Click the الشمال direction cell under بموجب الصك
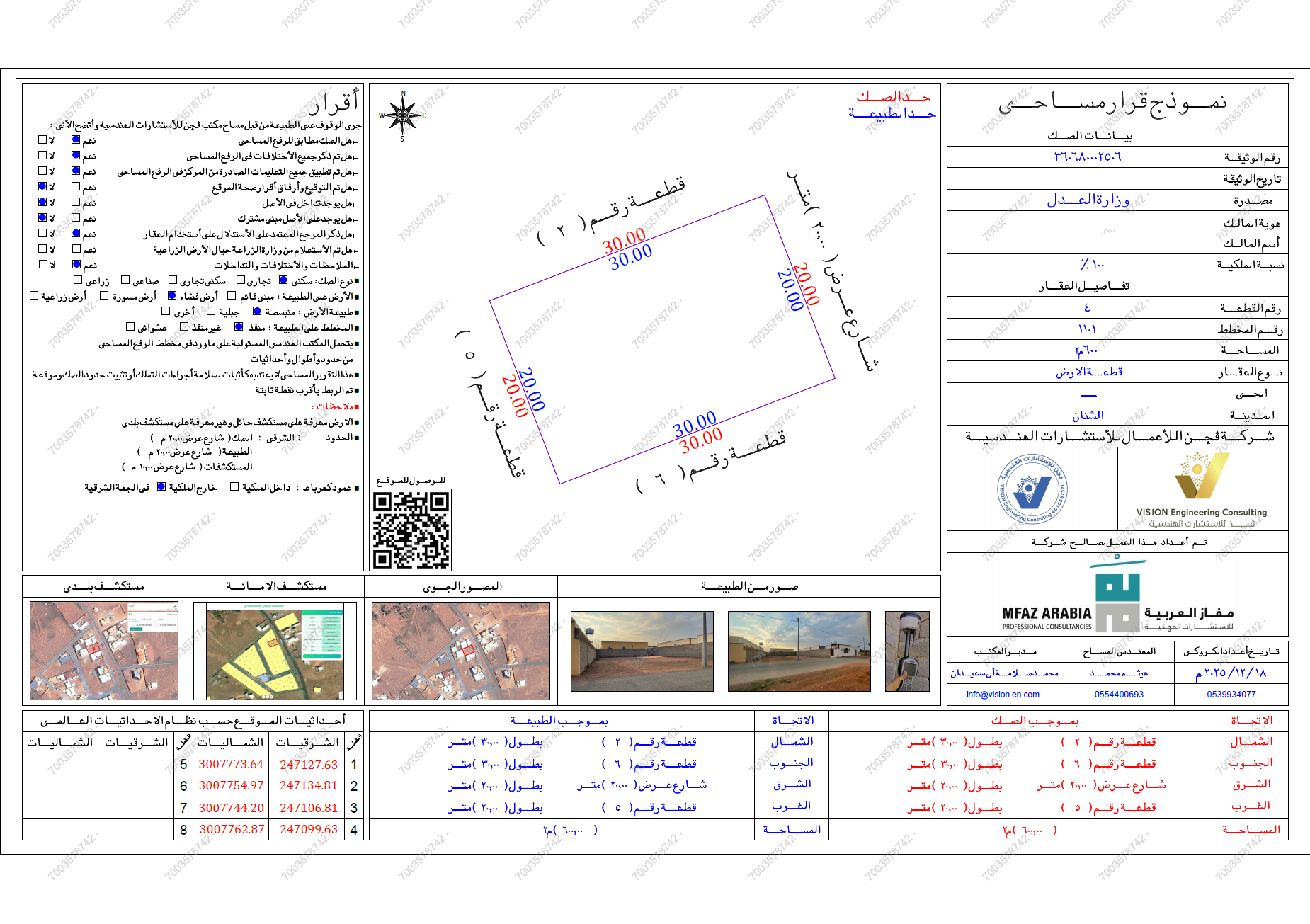1310x924 pixels. click(1251, 741)
